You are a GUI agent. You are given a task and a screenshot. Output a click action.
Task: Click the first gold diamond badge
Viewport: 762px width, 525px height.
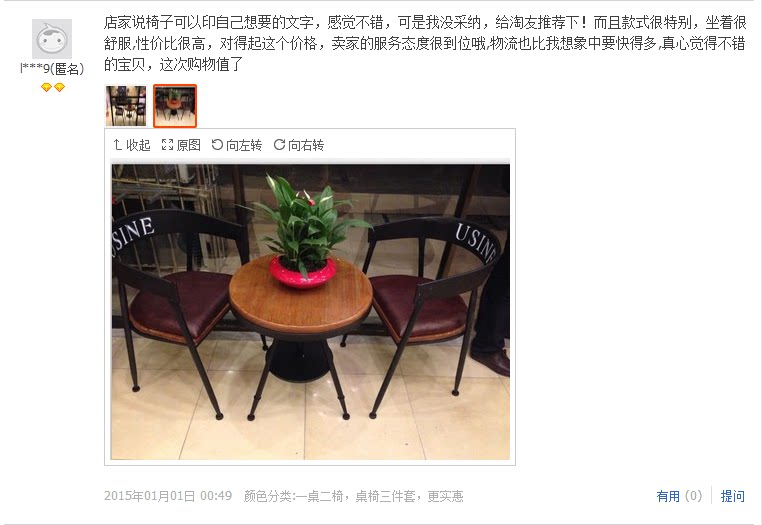pyautogui.click(x=46, y=88)
